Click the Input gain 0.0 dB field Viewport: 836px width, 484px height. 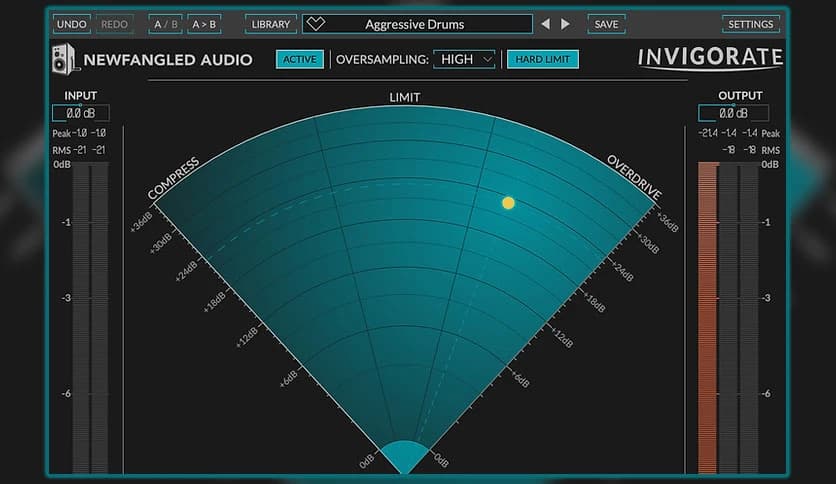(81, 113)
